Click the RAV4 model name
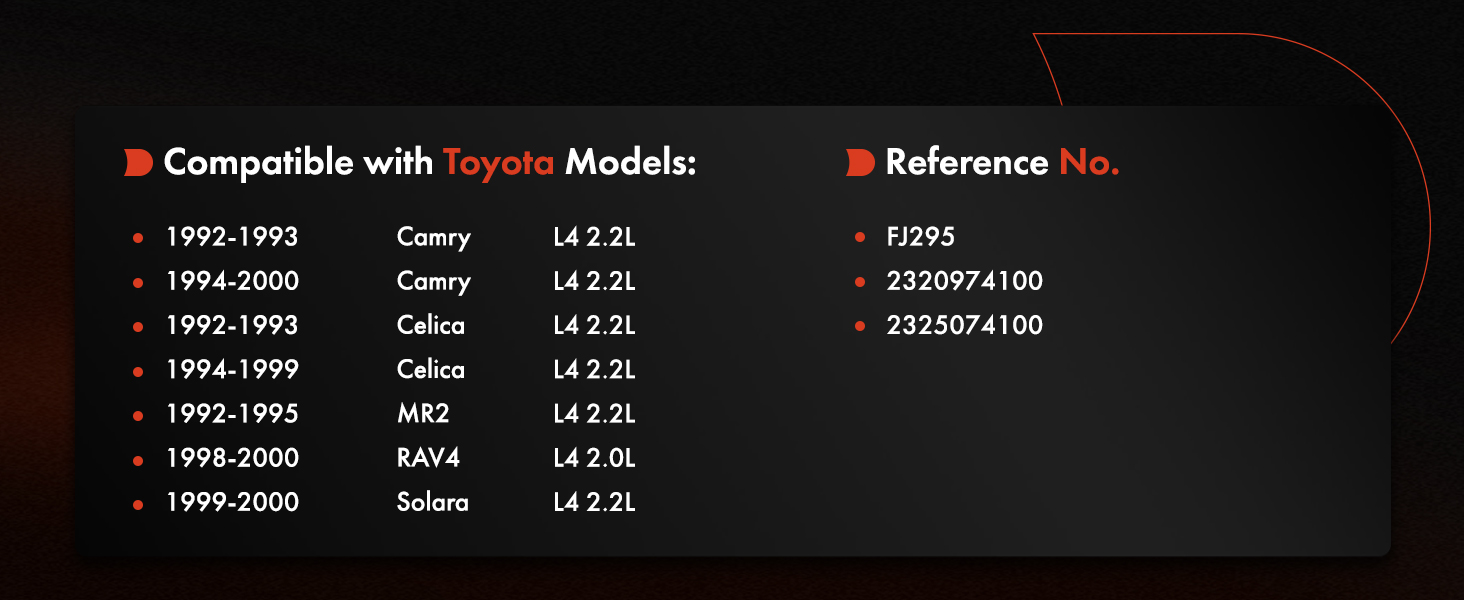Viewport: 1464px width, 600px height. tap(428, 457)
